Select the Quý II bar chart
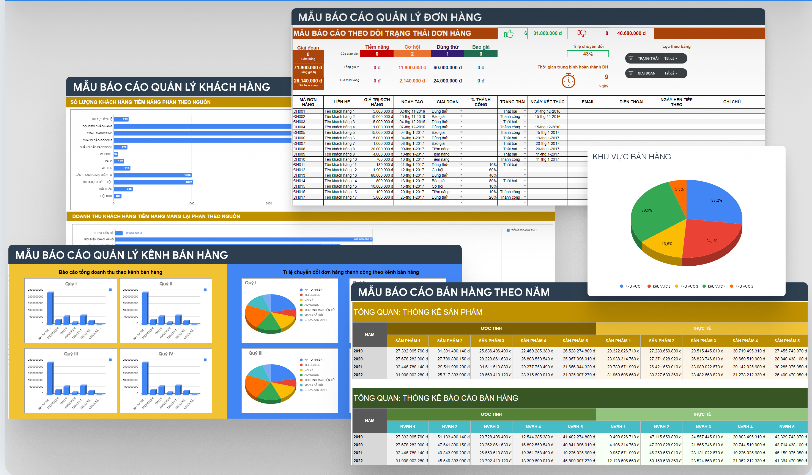The width and height of the screenshot is (812, 475). 164,308
